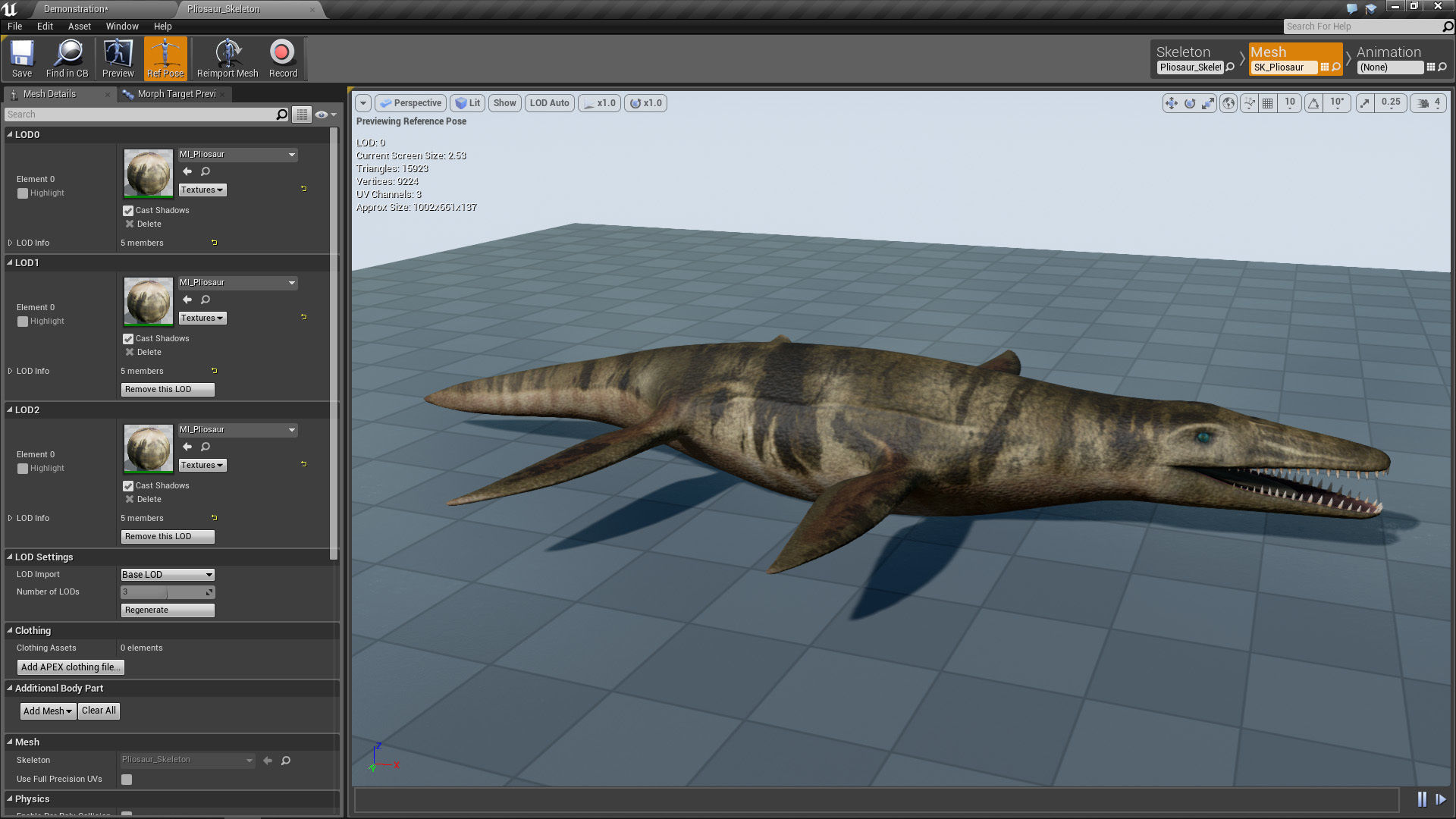Viewport: 1456px width, 819px height.
Task: Toggle rotation snapping in the viewport
Action: (1314, 103)
